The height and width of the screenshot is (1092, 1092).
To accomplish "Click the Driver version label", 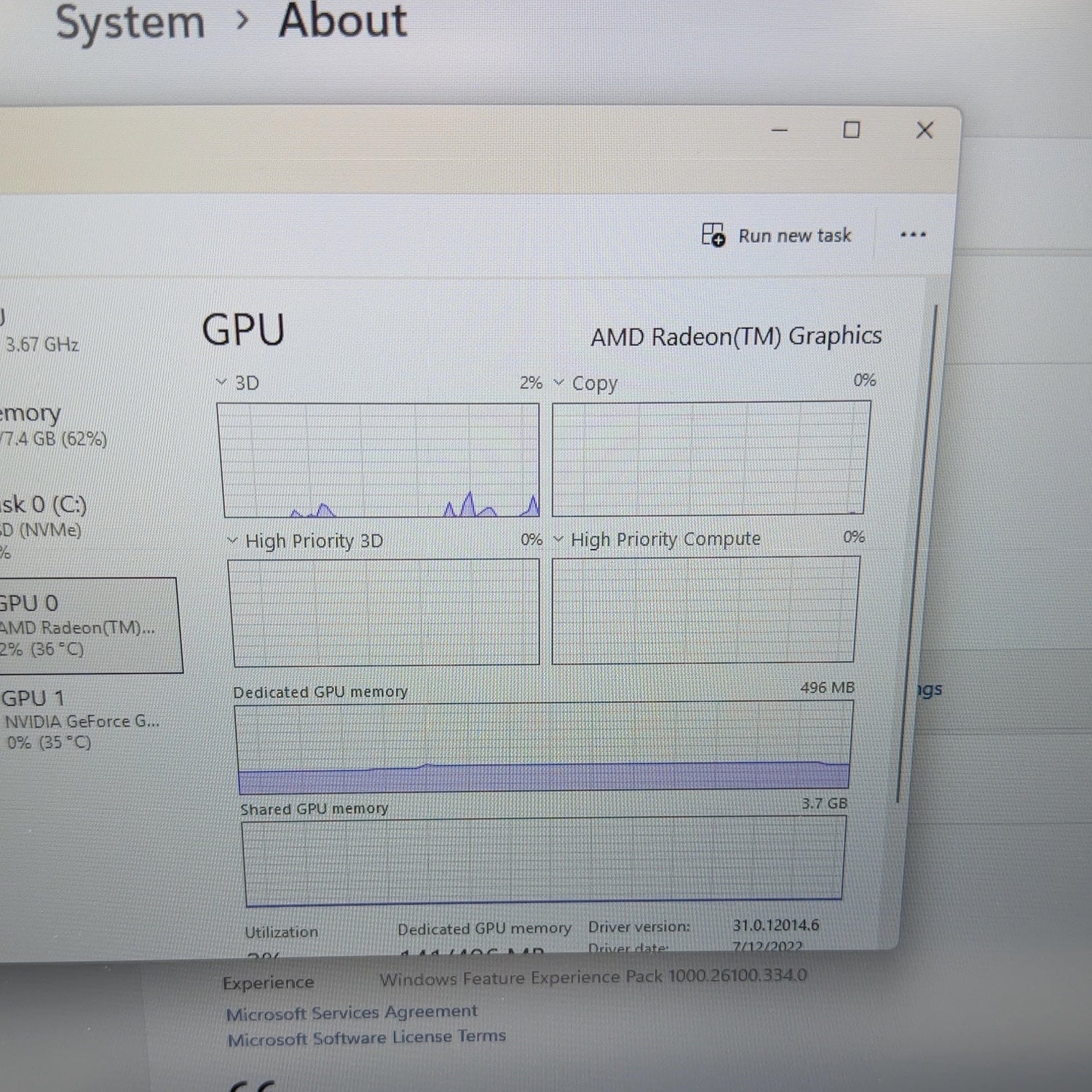I will (638, 927).
